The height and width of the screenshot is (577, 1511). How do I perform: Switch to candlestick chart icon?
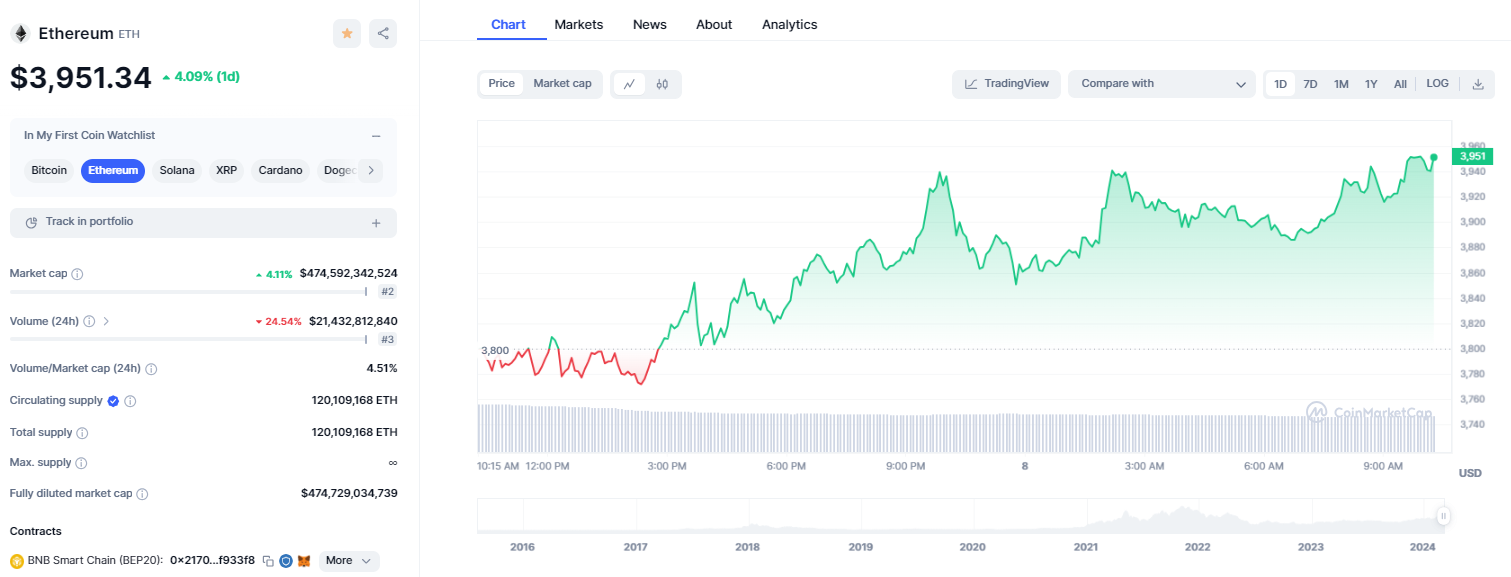[662, 84]
